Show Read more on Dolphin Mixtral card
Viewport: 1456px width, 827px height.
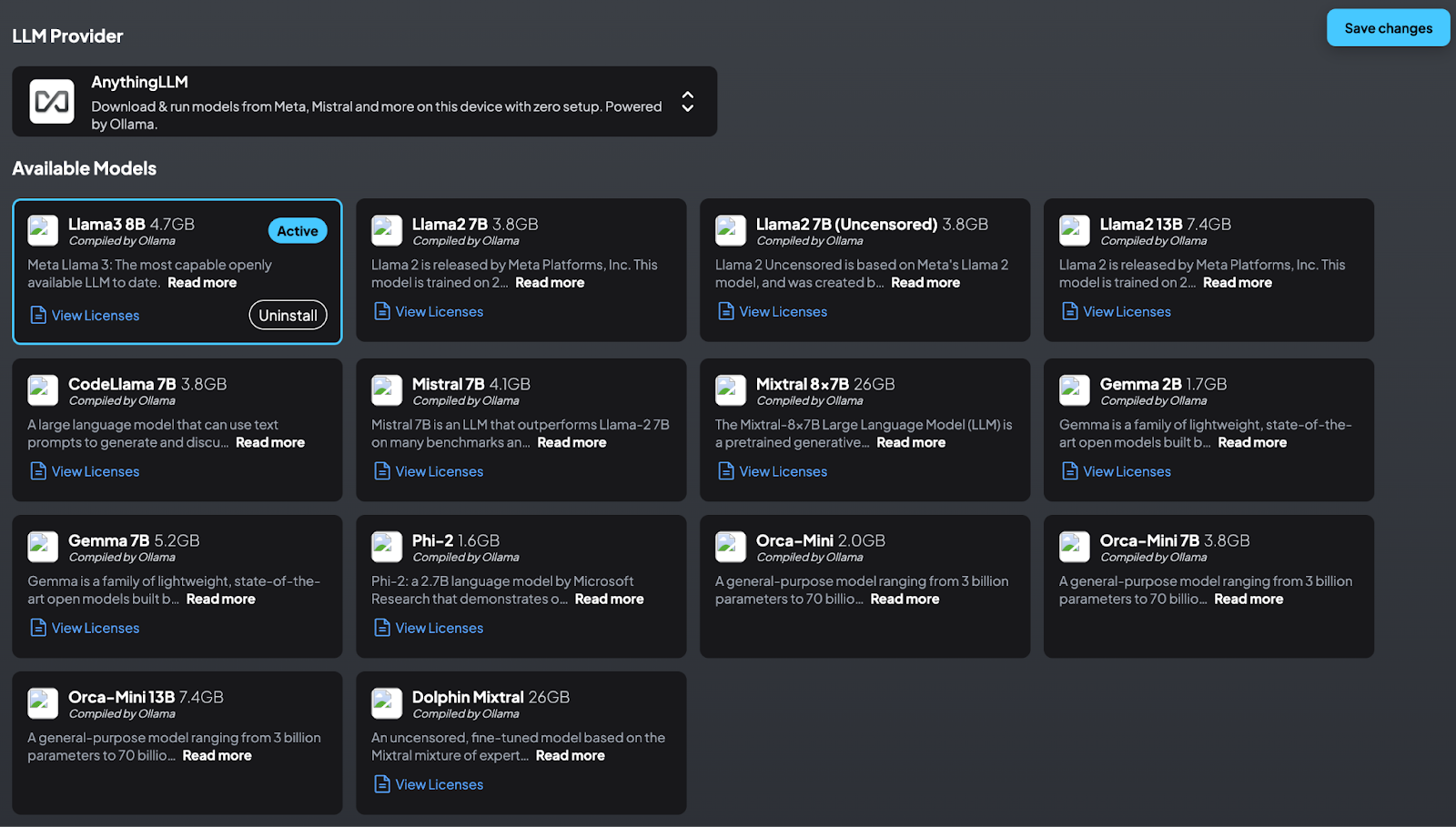click(570, 756)
